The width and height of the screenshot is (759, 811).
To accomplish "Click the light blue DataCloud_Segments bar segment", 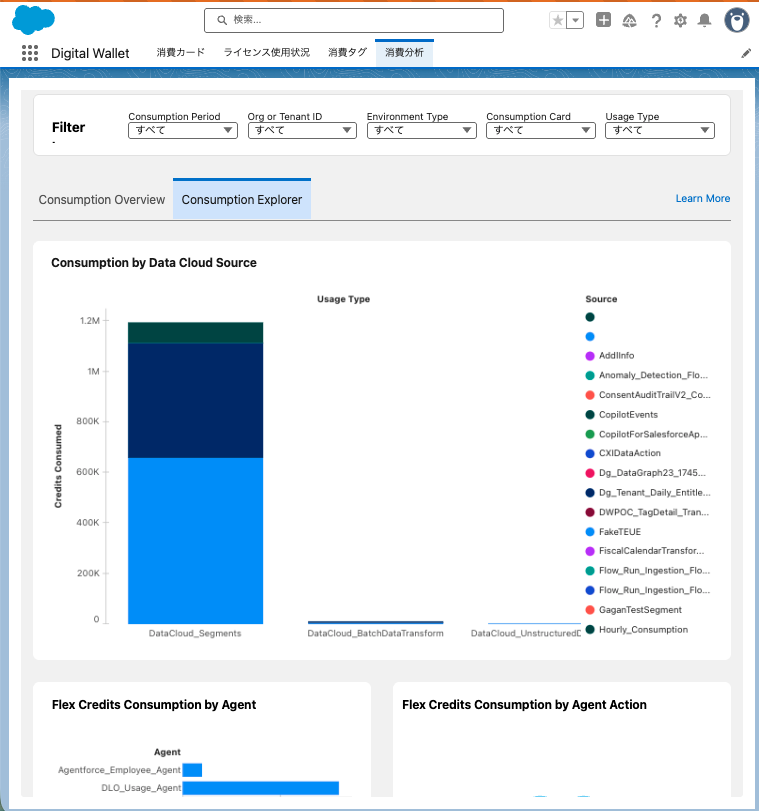I will [x=196, y=540].
